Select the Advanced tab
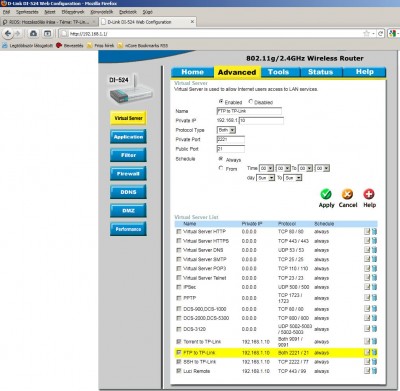The width and height of the screenshot is (400, 391). coord(237,72)
